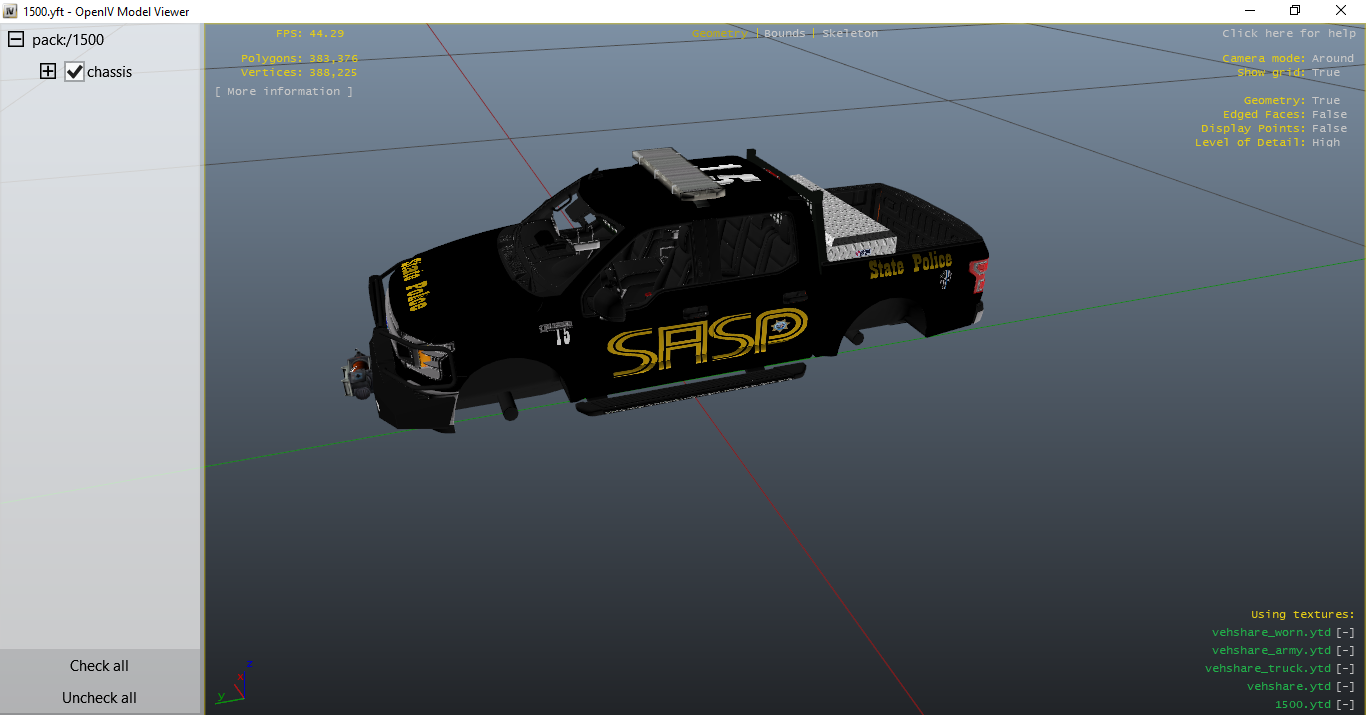Maximize the Model Viewer window
This screenshot has height=715, width=1366.
(x=1295, y=11)
